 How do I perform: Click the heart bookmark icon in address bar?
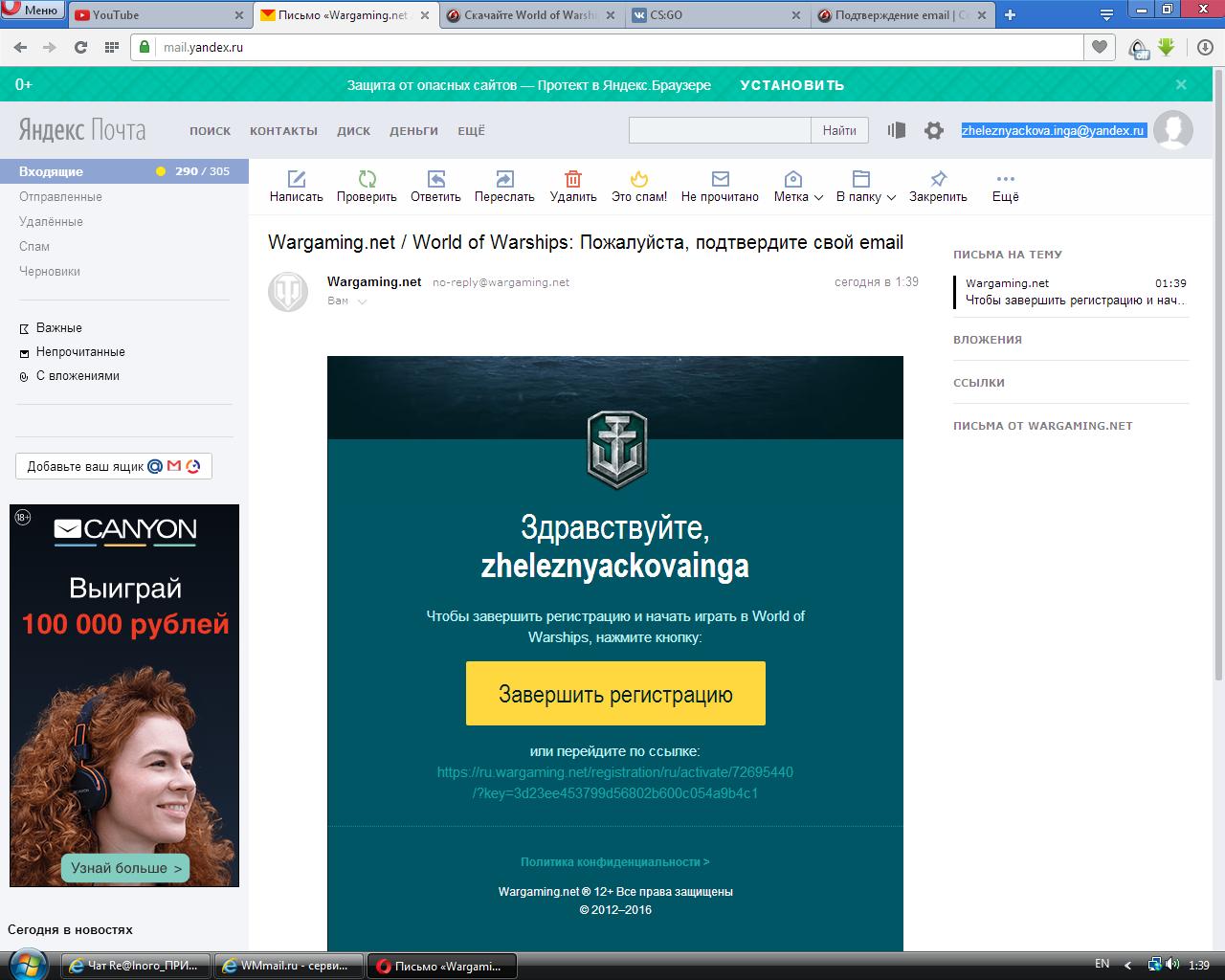[x=1100, y=47]
